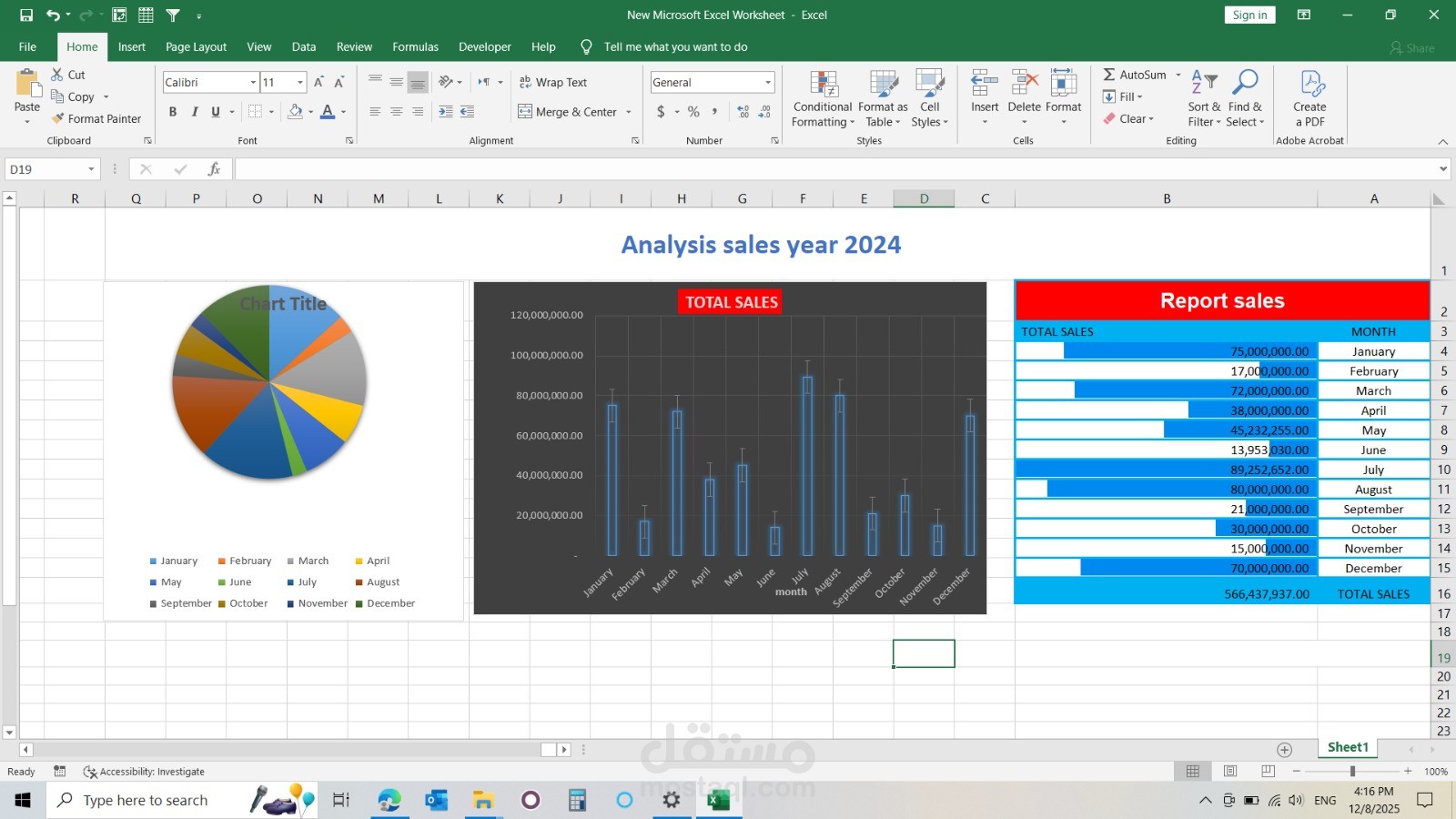Switch to the Formulas tab
Image resolution: width=1456 pixels, height=819 pixels.
(x=416, y=47)
